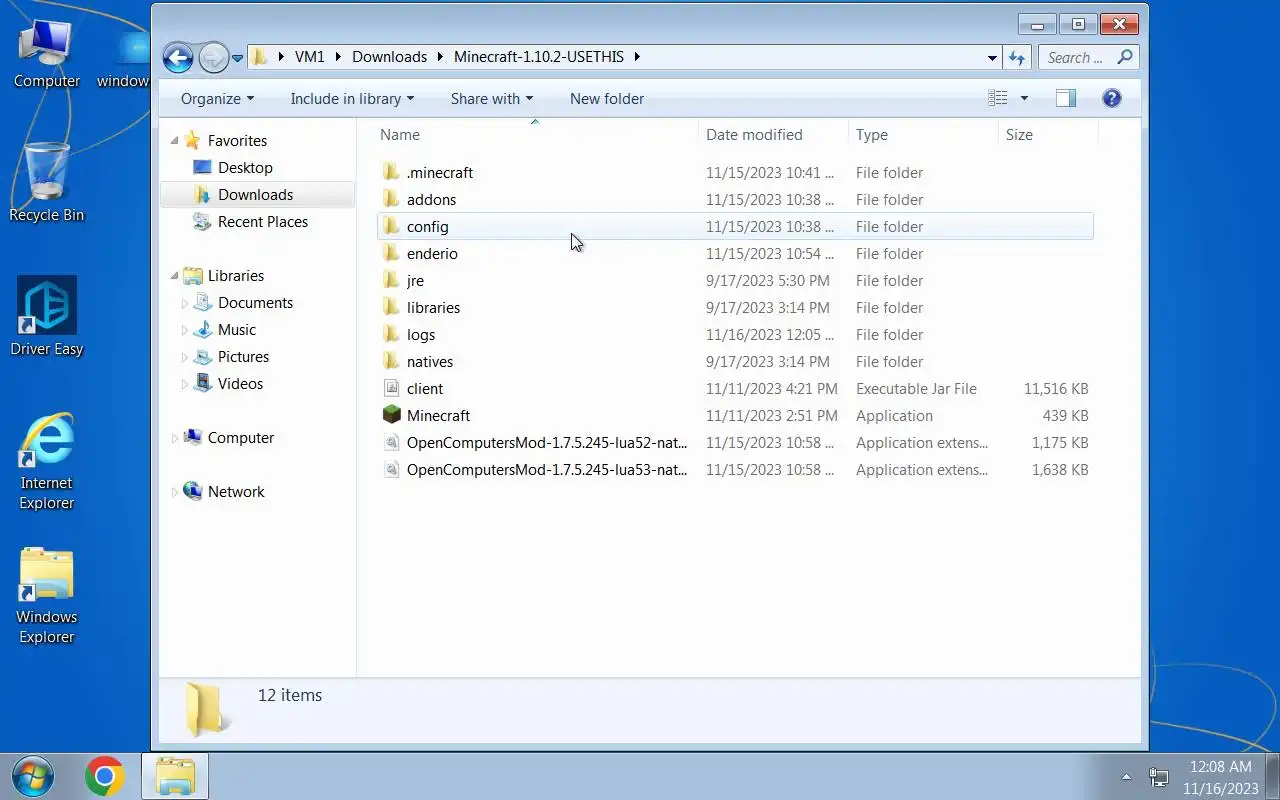Select Downloads under Favorites
The image size is (1280, 800).
pyautogui.click(x=255, y=194)
